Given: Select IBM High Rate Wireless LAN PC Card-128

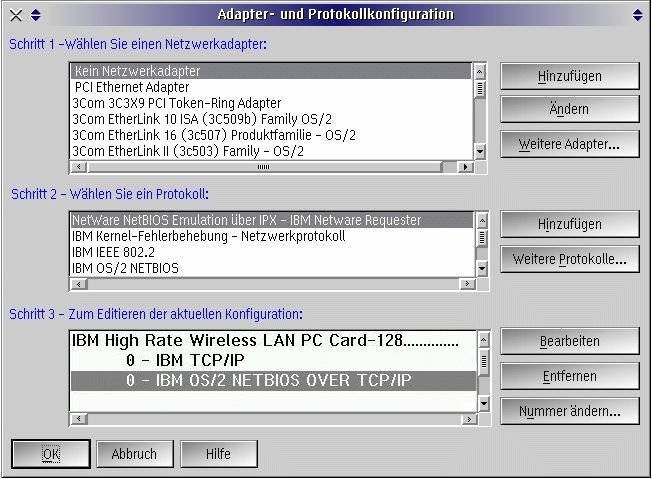Looking at the screenshot, I should pos(274,341).
